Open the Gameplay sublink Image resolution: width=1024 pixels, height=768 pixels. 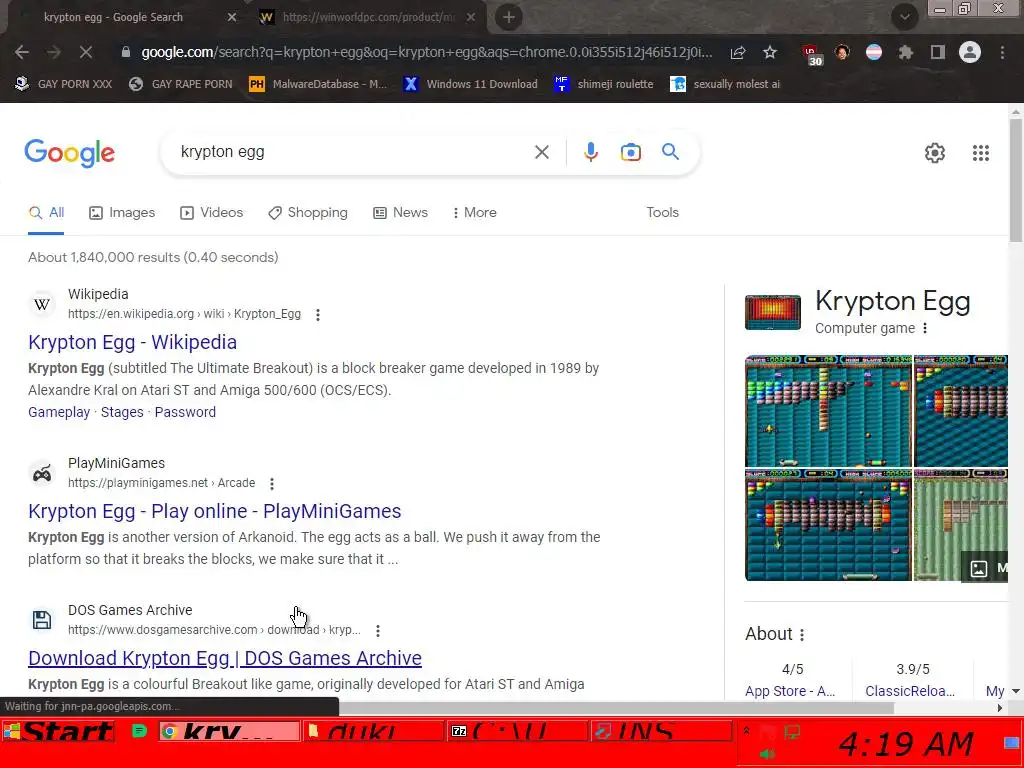[59, 413]
